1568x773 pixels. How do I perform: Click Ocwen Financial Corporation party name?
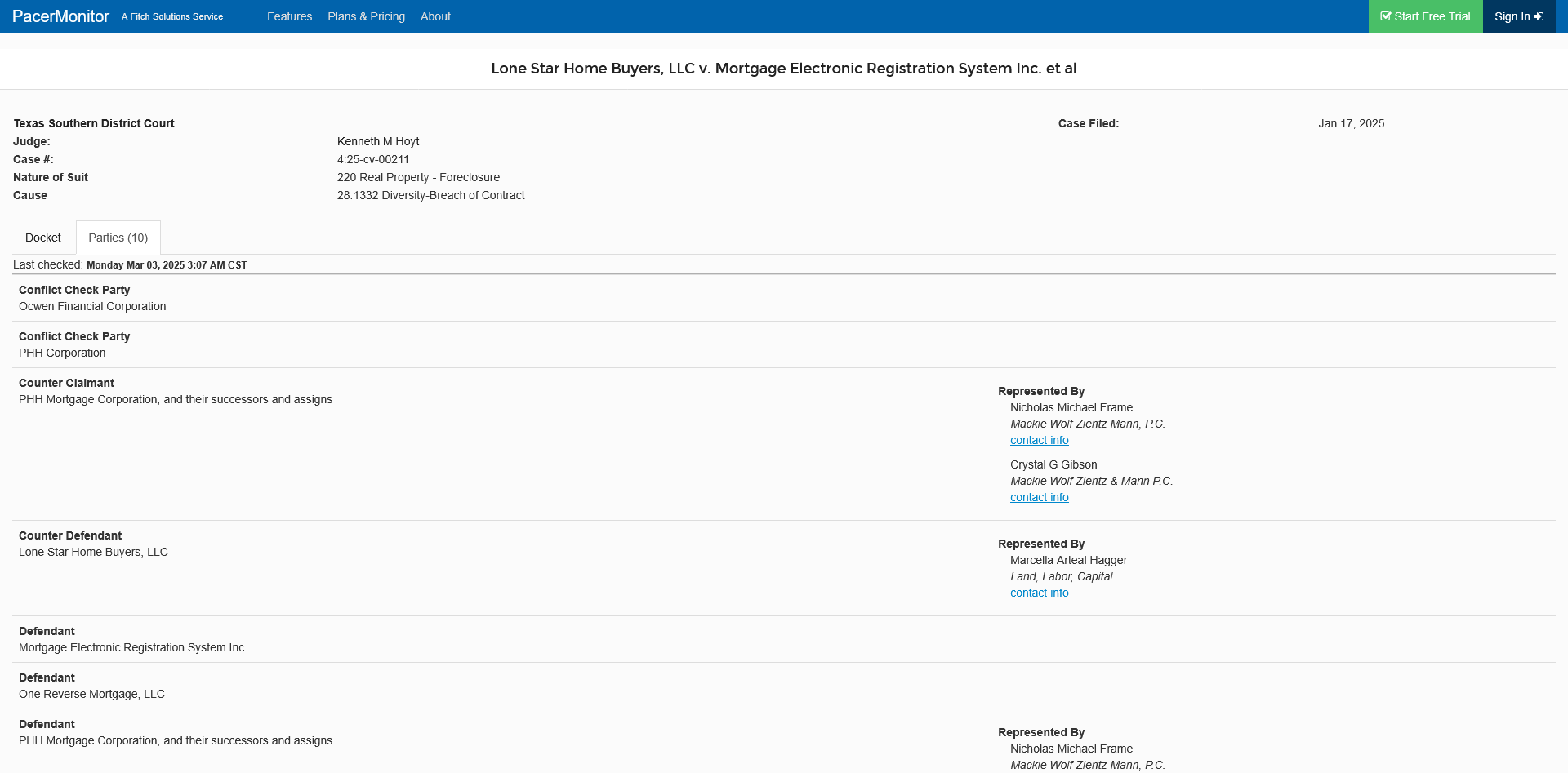tap(92, 306)
